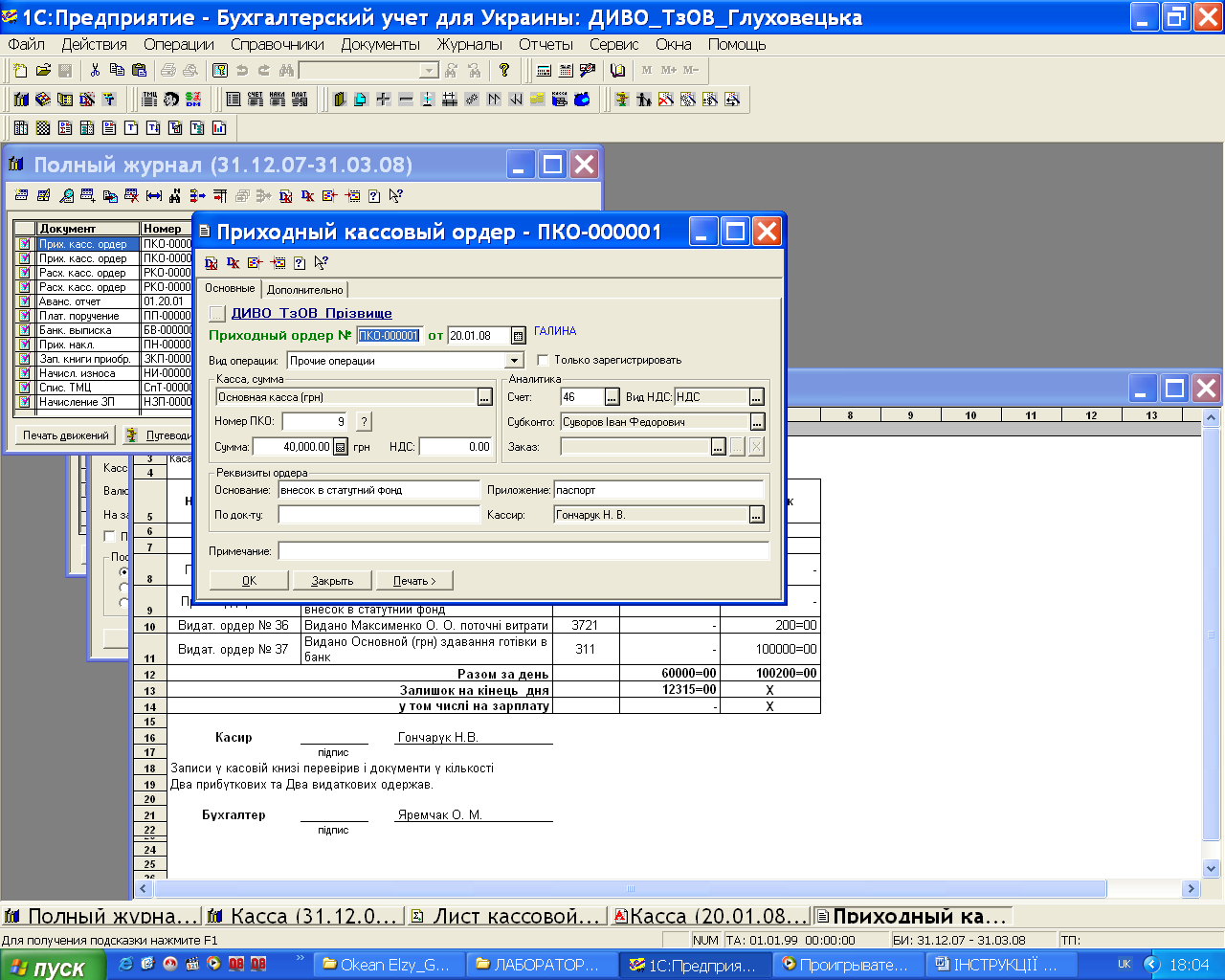Click the Paste clipboard icon
Screen dimensions: 1225x980
tap(139, 71)
